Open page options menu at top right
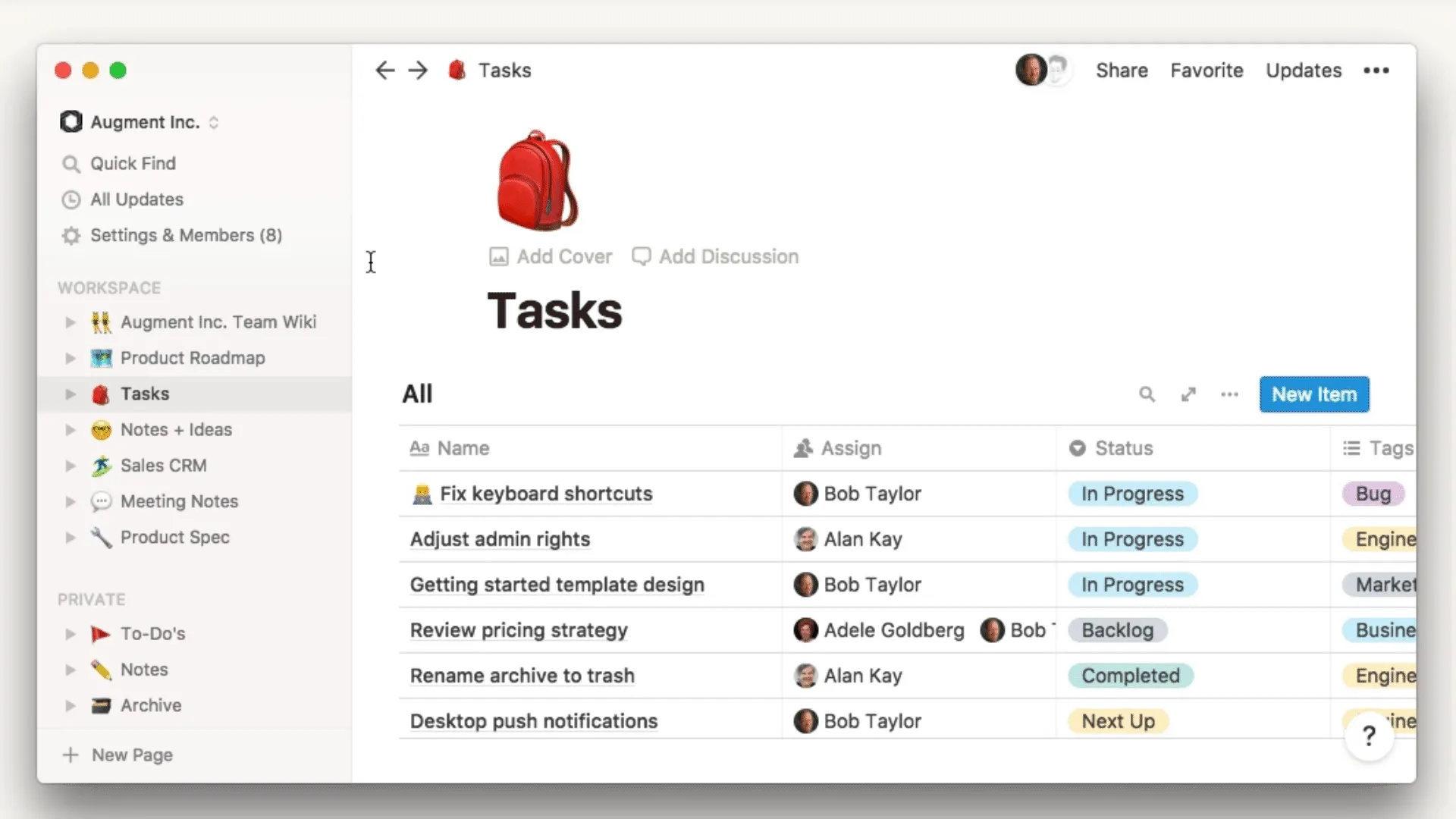 pyautogui.click(x=1376, y=71)
